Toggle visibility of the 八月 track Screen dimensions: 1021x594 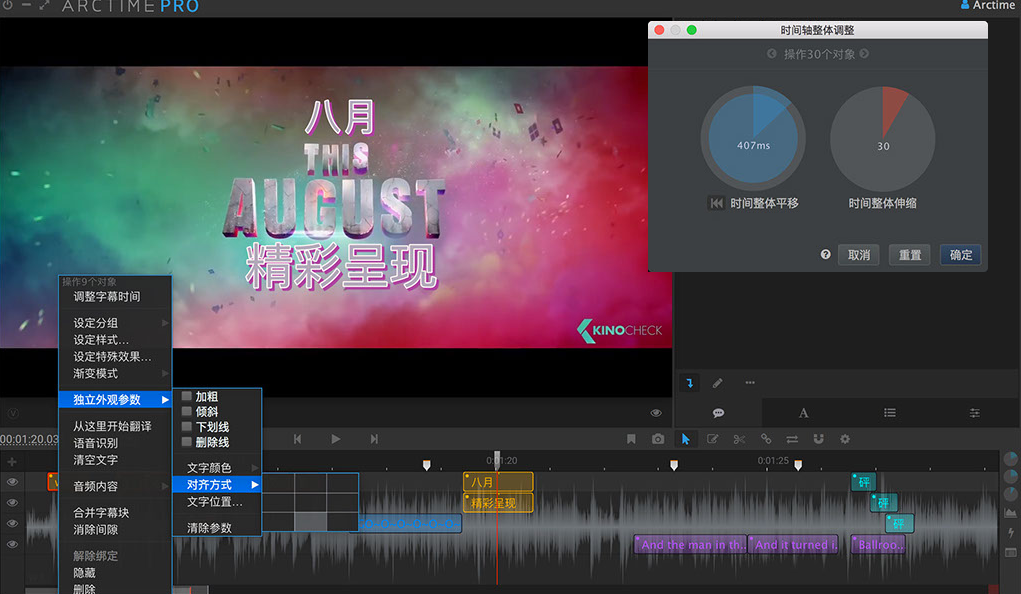click(12, 482)
